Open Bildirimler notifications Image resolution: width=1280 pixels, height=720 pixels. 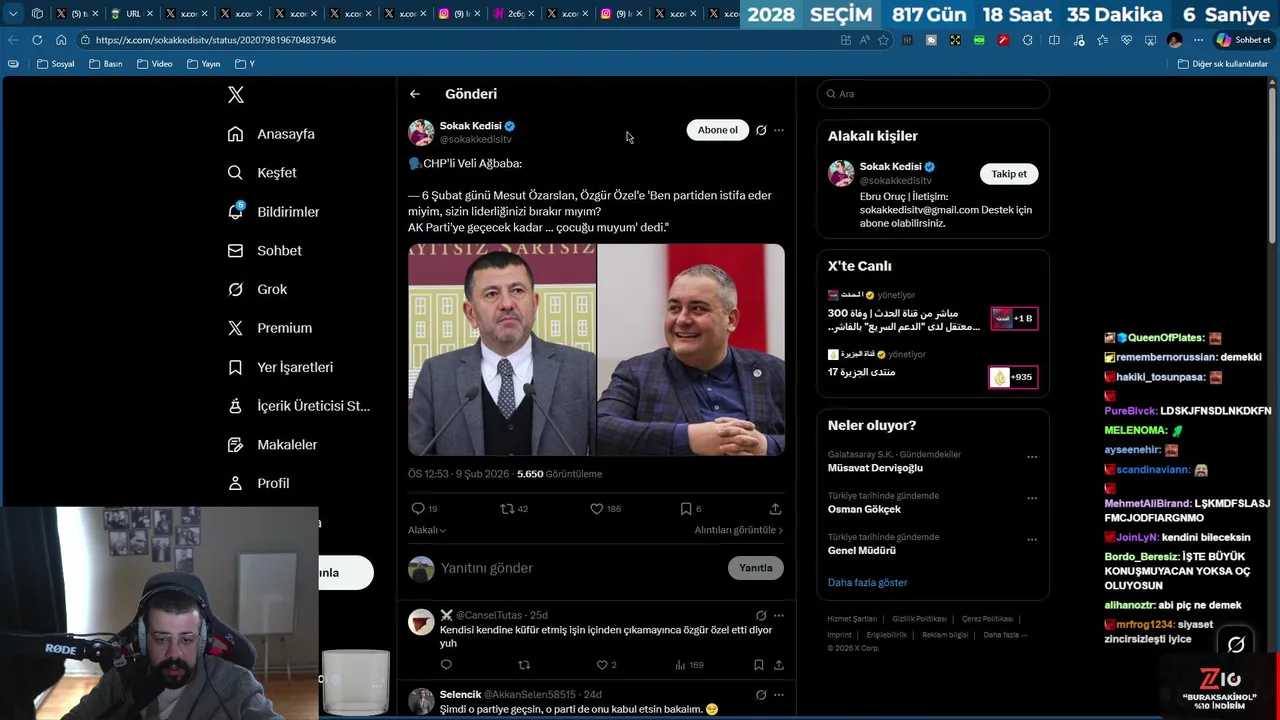coord(273,212)
